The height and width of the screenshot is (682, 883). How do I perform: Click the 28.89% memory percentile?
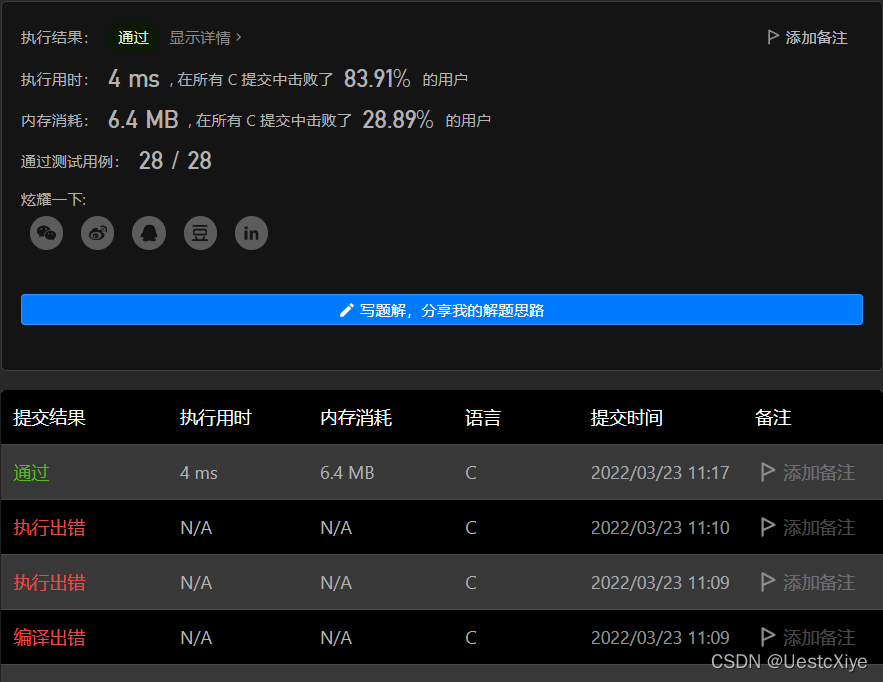tap(398, 119)
